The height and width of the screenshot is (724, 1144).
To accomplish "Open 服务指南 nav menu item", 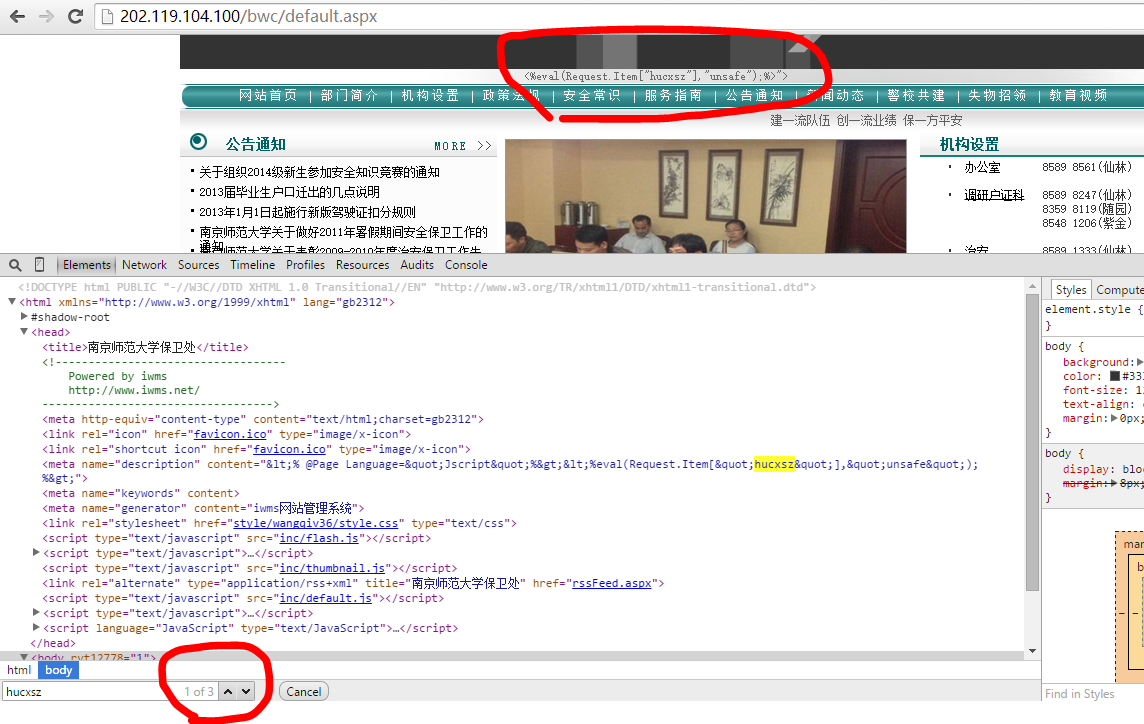I will pyautogui.click(x=673, y=96).
